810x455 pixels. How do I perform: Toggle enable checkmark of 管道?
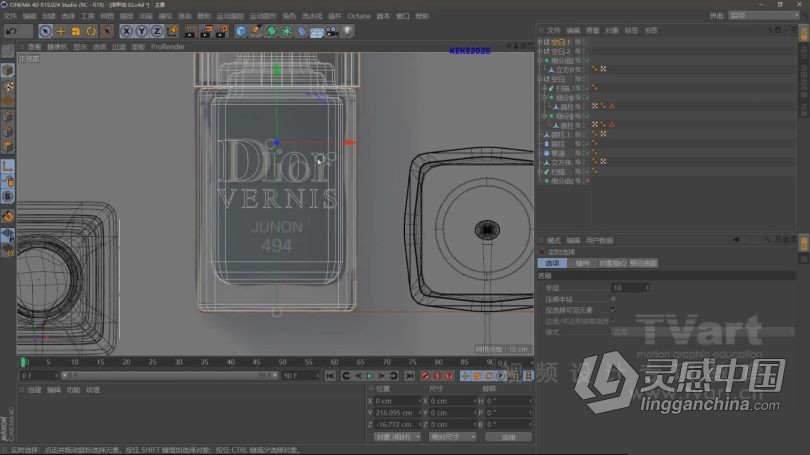point(587,153)
